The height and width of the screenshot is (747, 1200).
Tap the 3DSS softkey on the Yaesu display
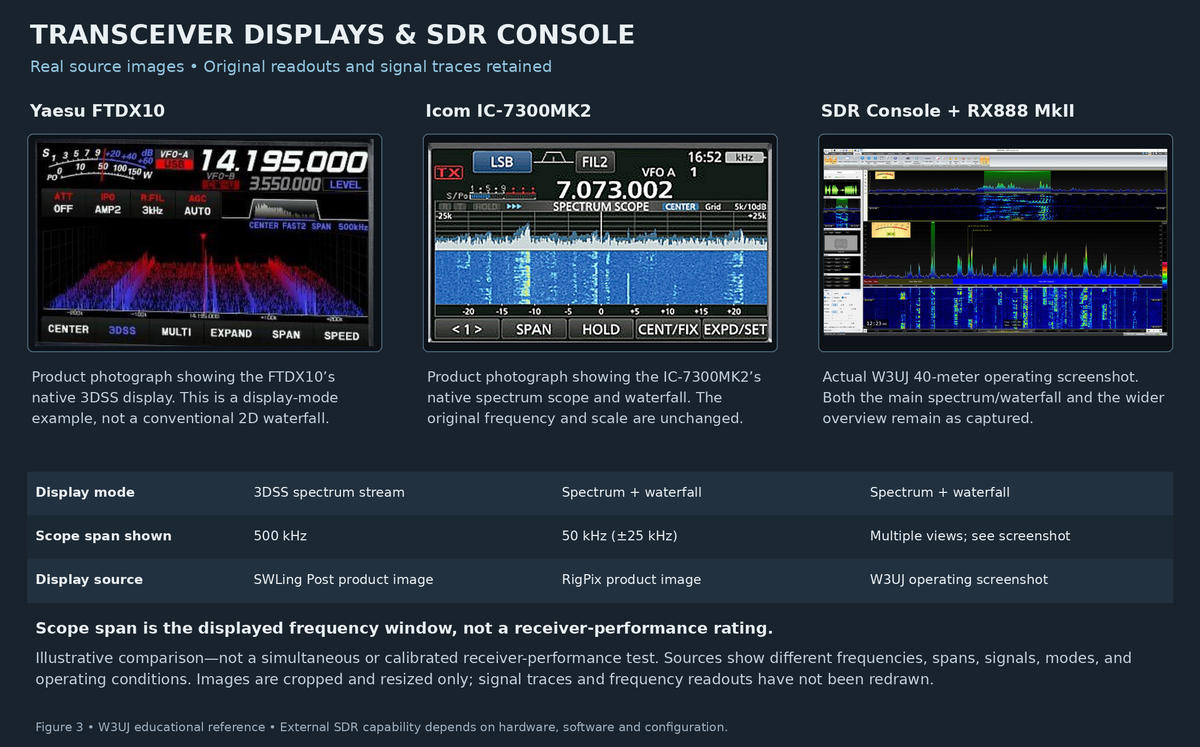tap(122, 331)
